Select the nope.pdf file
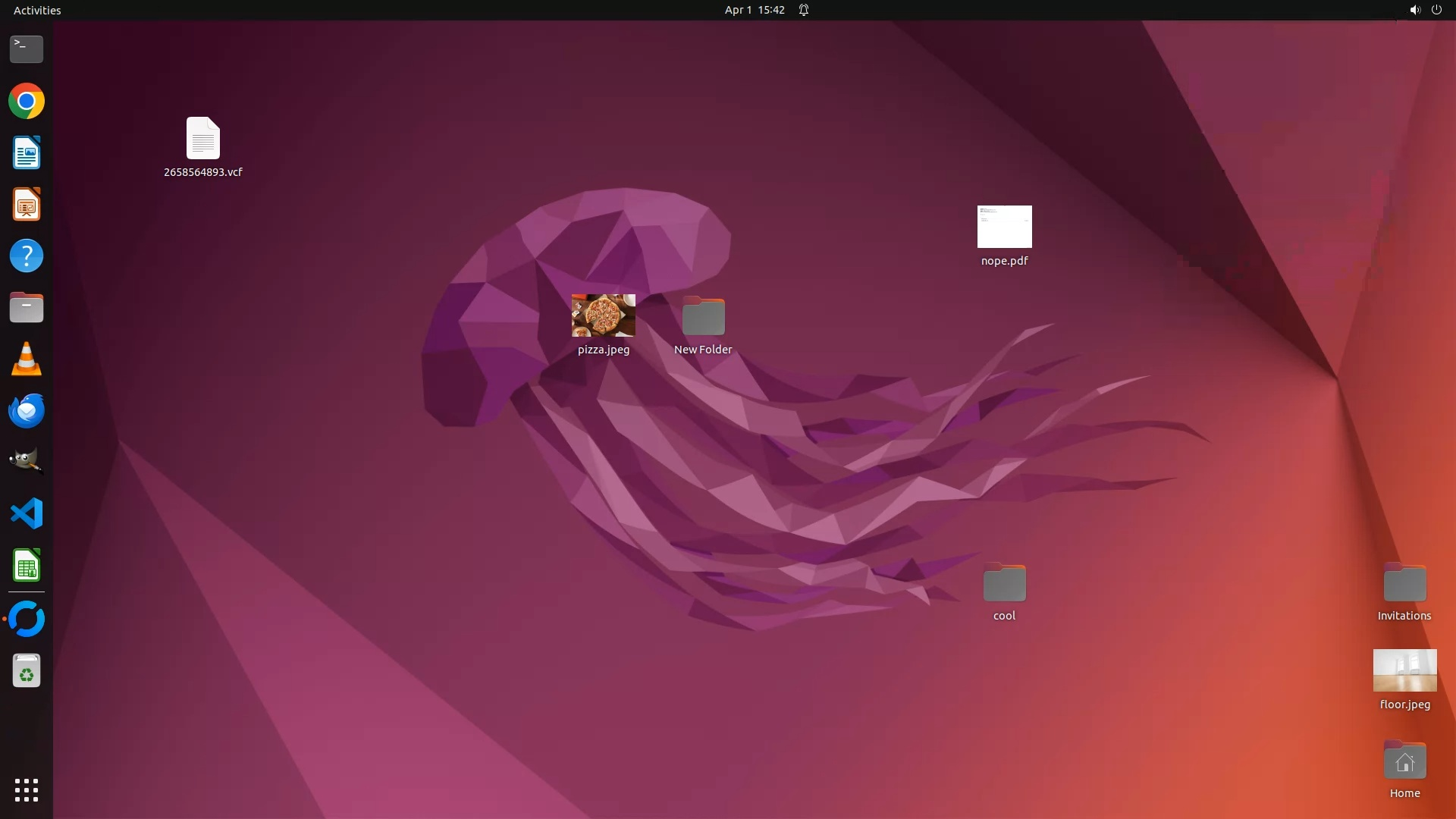 tap(1004, 227)
